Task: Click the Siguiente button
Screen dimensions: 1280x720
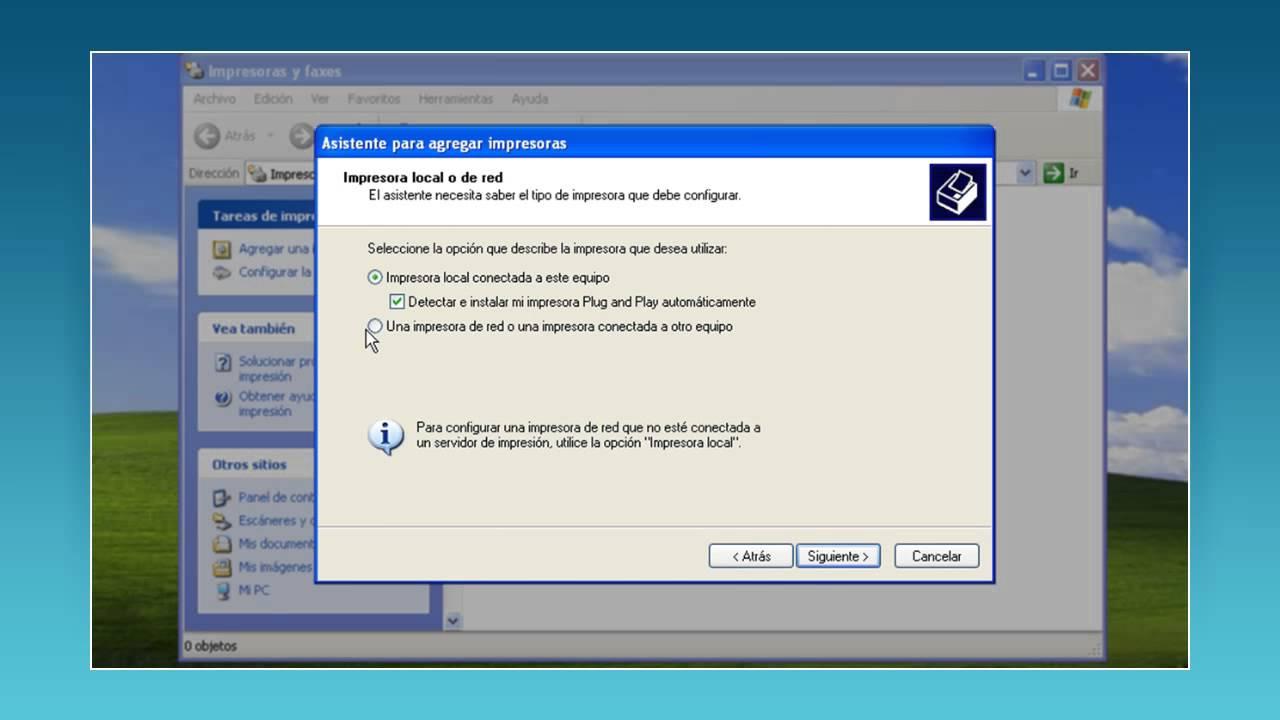Action: click(838, 556)
